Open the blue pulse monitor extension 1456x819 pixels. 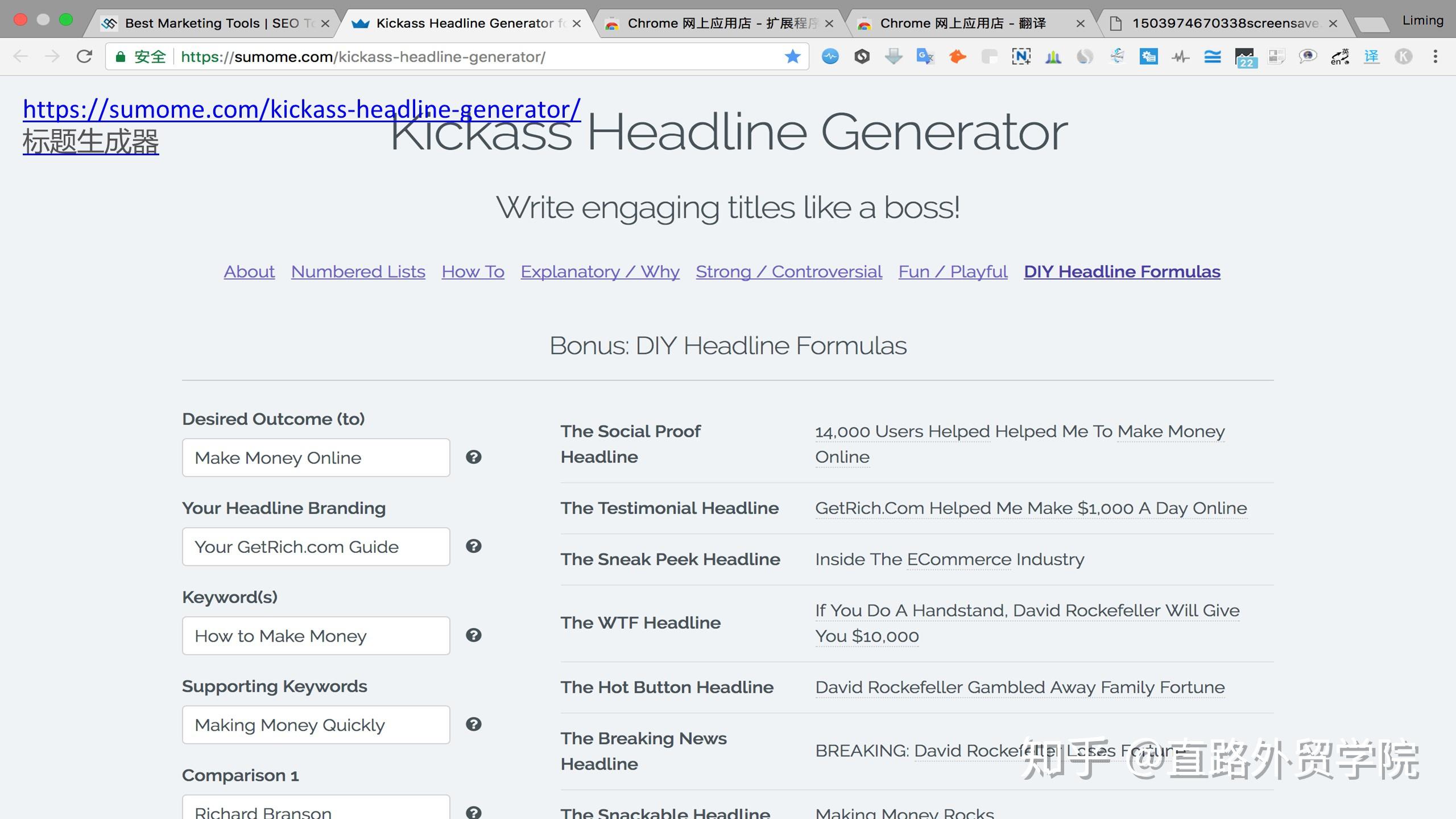[830, 56]
